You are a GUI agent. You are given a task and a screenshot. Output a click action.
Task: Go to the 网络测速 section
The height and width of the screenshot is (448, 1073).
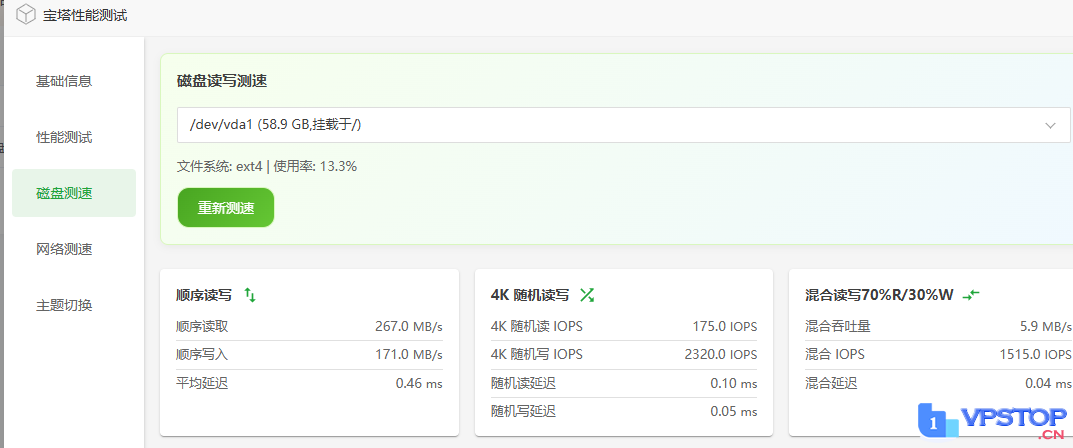tap(64, 249)
